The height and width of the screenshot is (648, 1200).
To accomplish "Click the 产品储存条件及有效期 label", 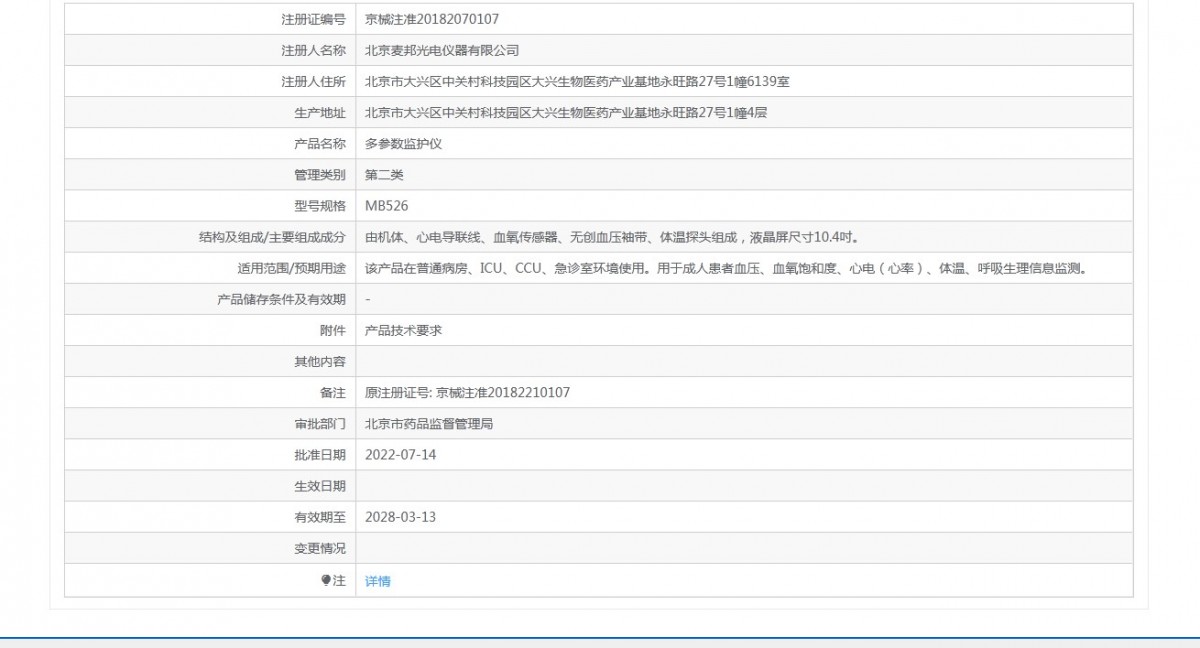I will (281, 299).
